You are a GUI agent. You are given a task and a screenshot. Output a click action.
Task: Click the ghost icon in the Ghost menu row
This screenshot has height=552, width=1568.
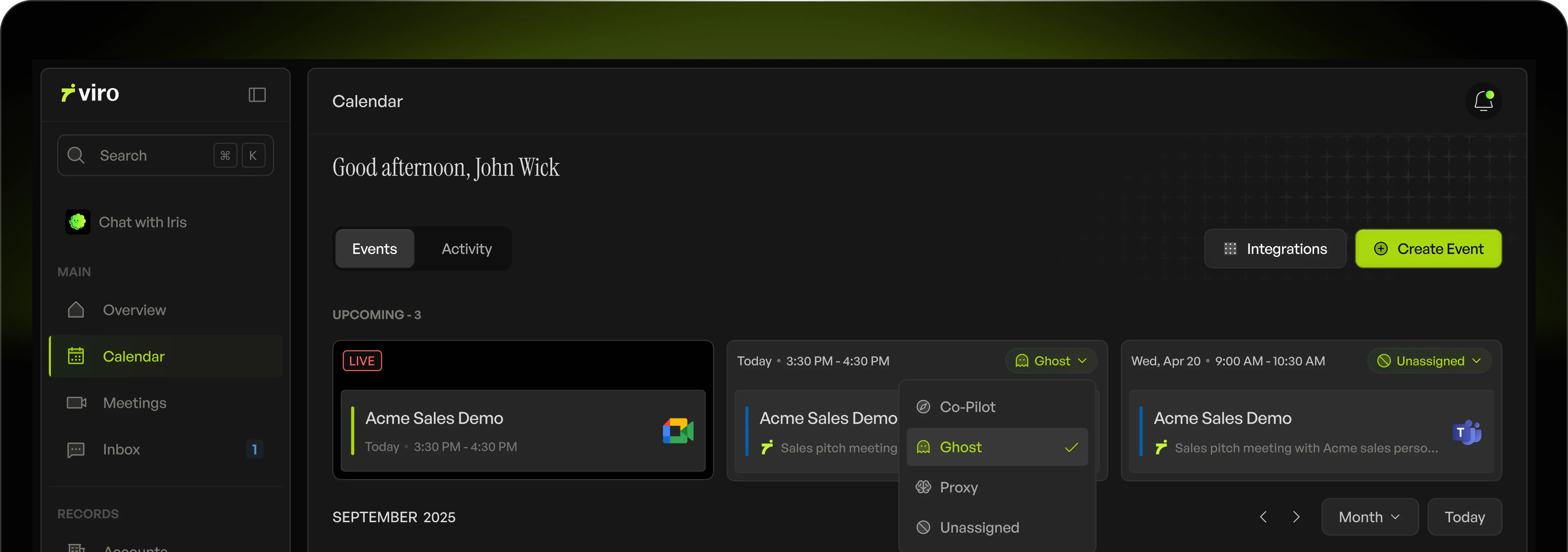click(923, 447)
